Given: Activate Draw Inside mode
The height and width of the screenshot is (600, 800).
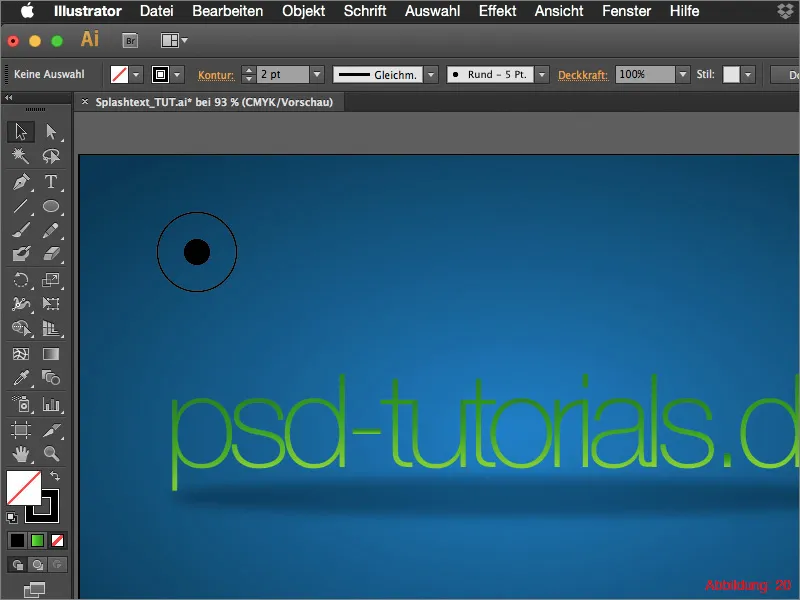Looking at the screenshot, I should pyautogui.click(x=57, y=564).
